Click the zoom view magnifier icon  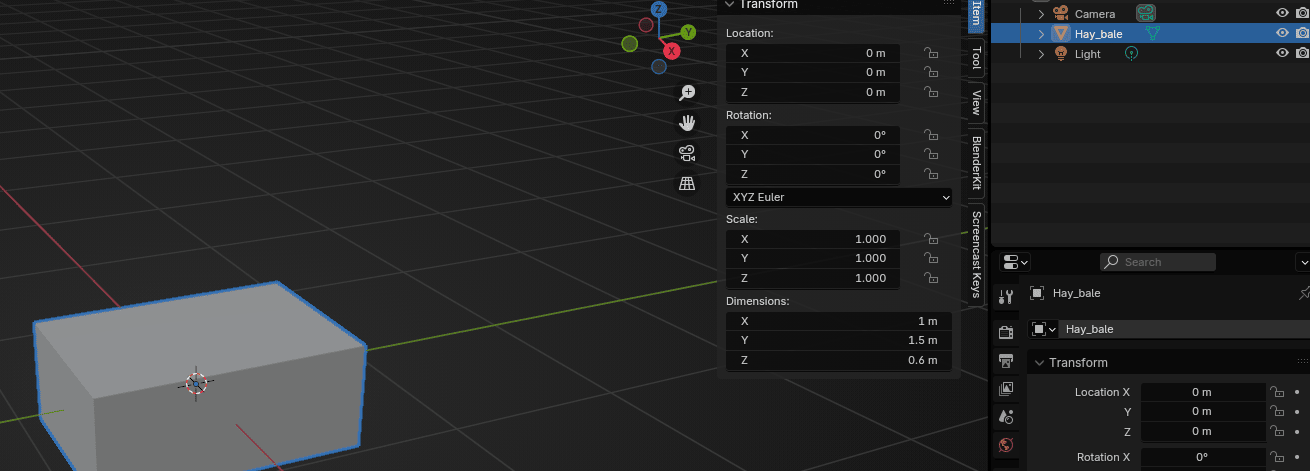(687, 93)
